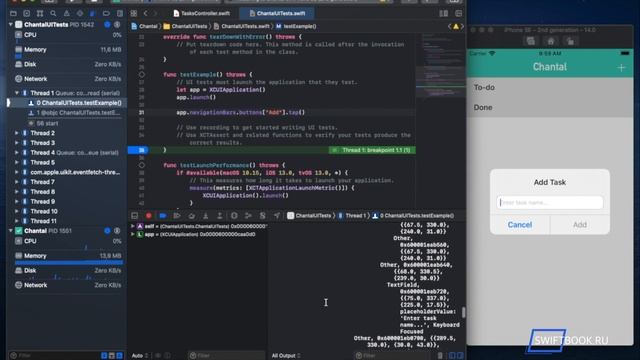This screenshot has width=640, height=360.
Task: Tap Add in Add Task alert
Action: (580, 225)
